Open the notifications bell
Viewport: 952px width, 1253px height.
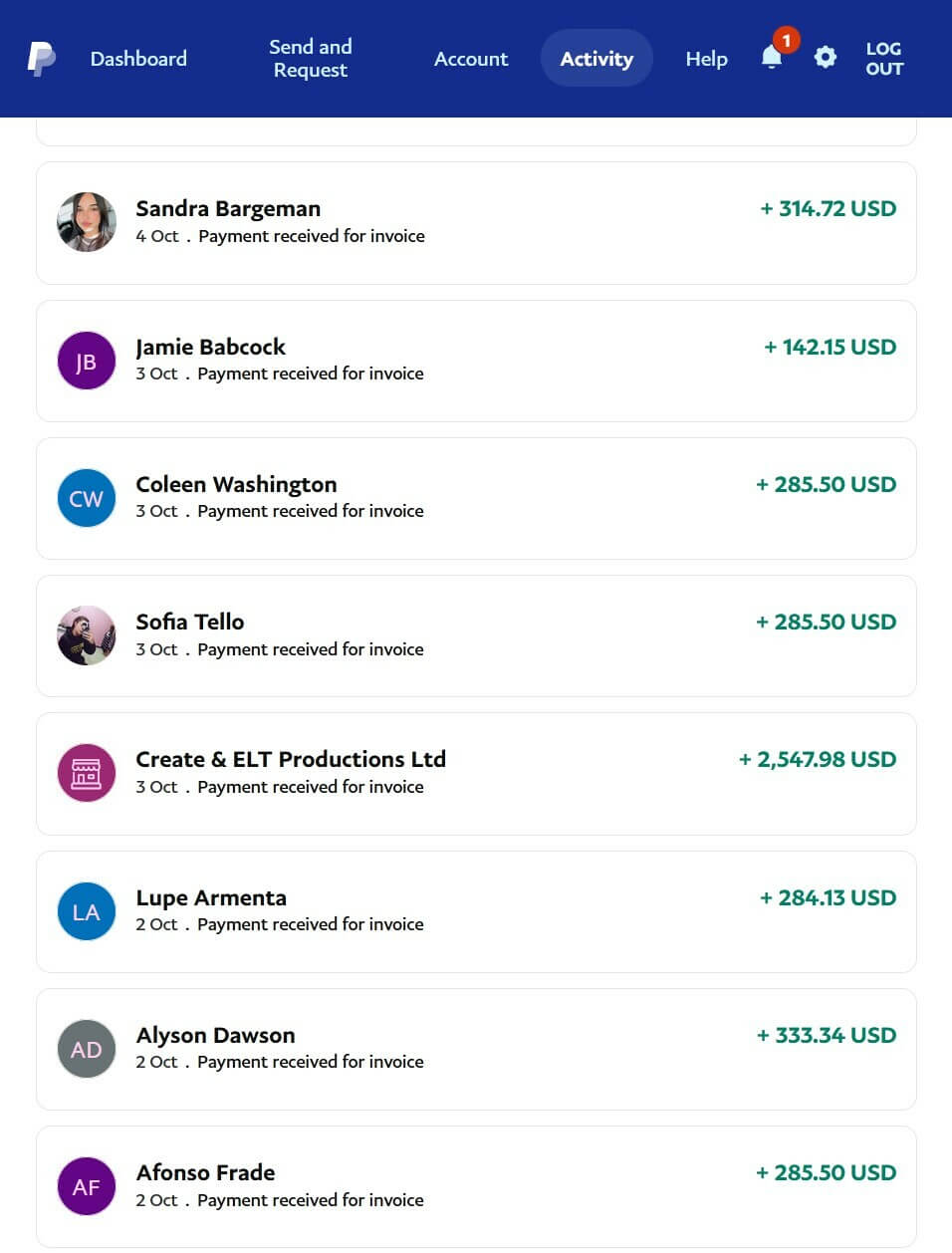[772, 58]
